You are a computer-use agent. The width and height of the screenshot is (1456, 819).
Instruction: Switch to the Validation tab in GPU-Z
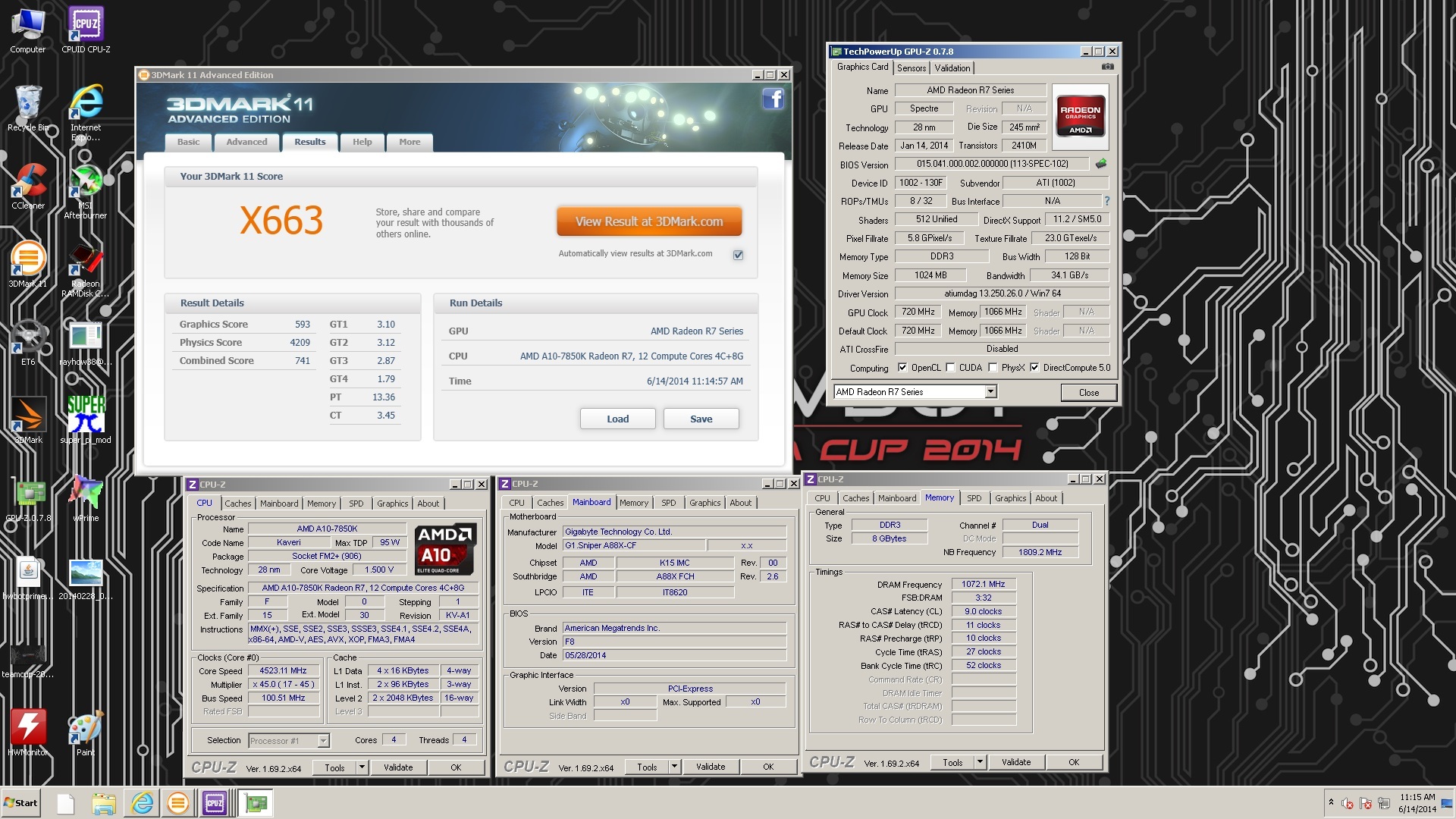tap(952, 67)
